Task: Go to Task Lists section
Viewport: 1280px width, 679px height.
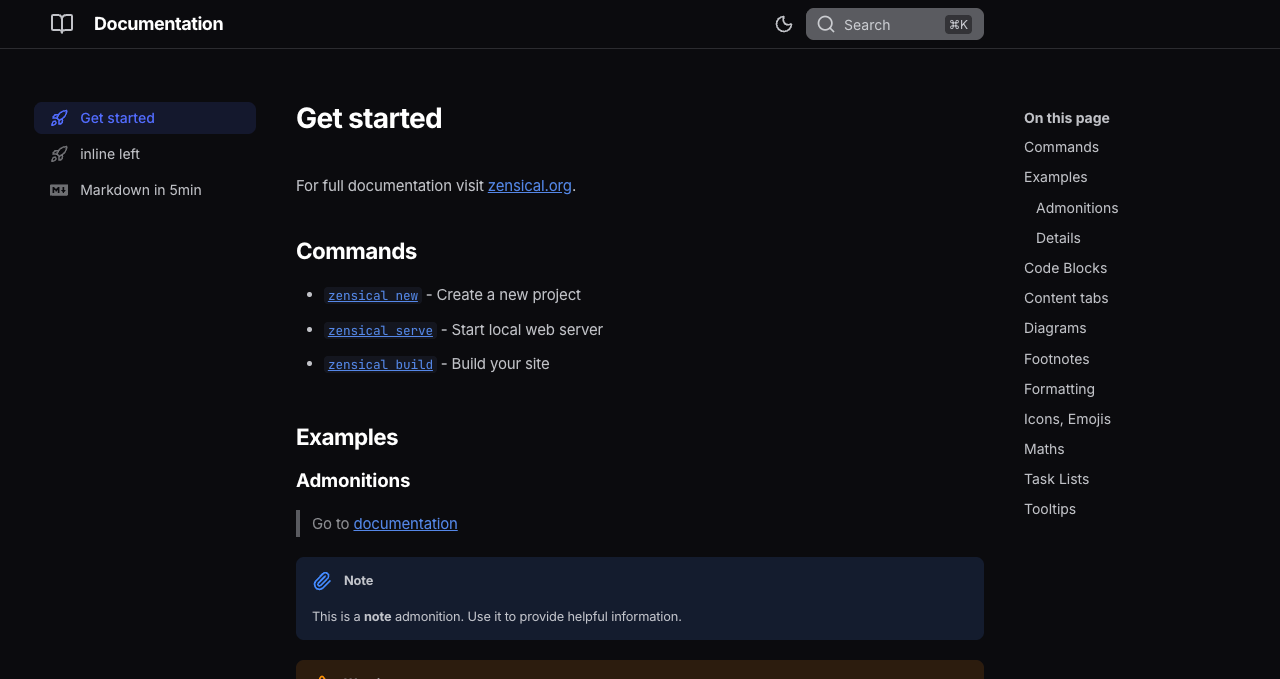Action: tap(1056, 479)
